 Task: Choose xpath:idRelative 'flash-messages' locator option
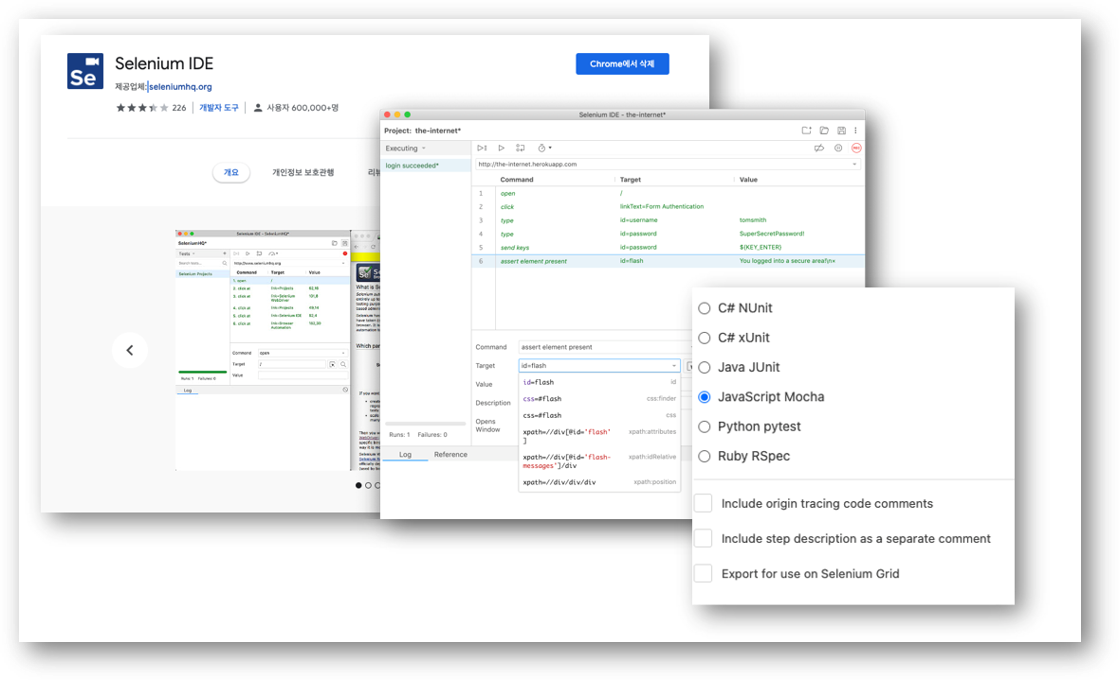pyautogui.click(x=599, y=461)
